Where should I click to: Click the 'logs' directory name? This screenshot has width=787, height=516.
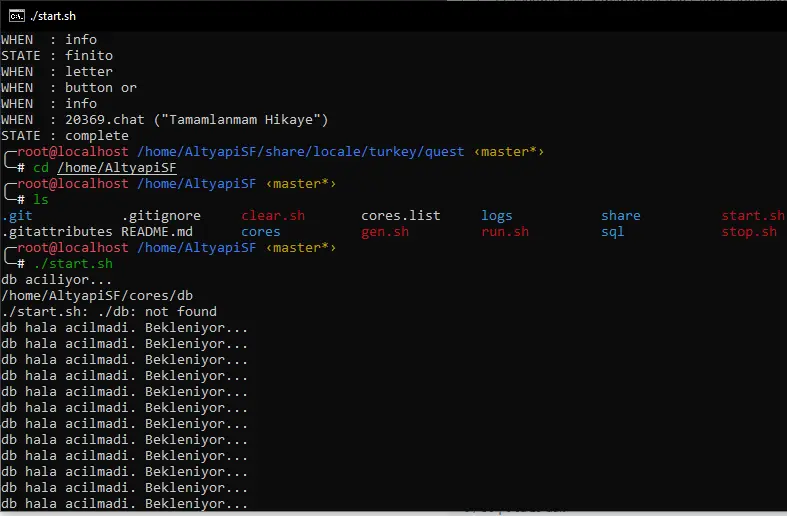pos(497,216)
